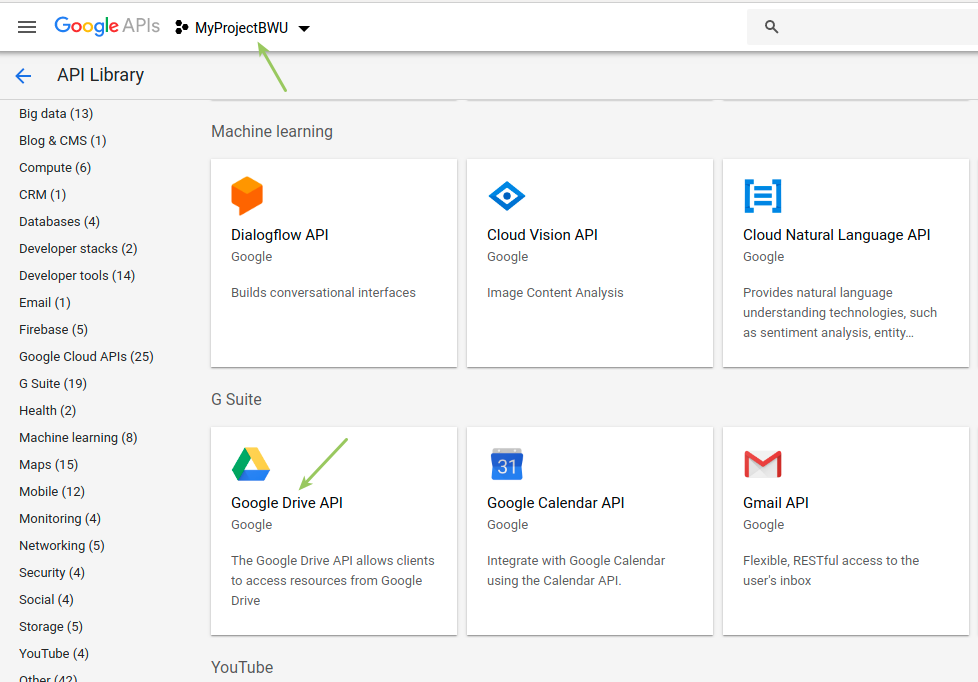
Task: Click the Google Drive API icon
Action: [x=251, y=464]
